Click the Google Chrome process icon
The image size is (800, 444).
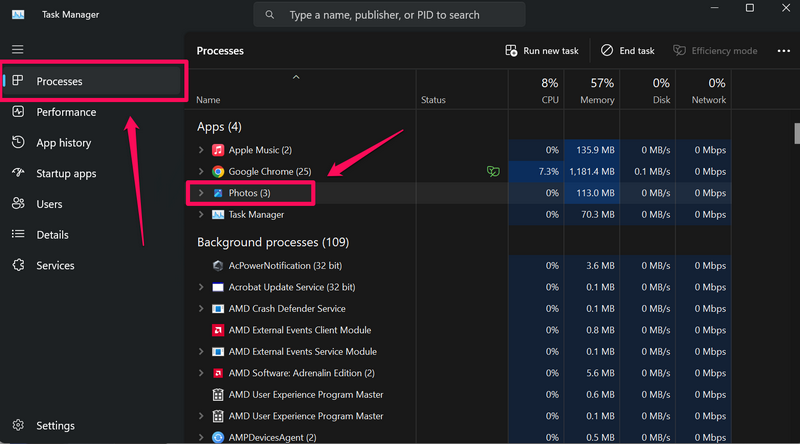(218, 172)
